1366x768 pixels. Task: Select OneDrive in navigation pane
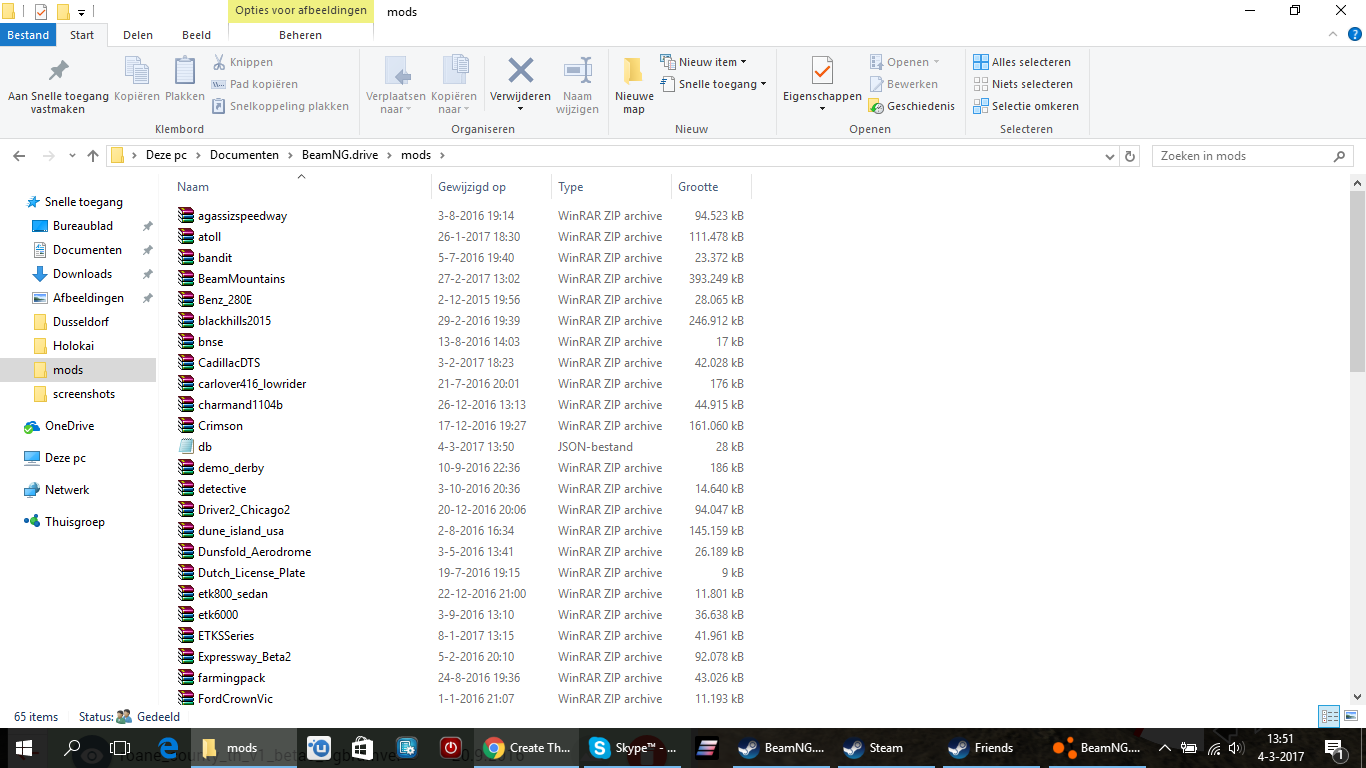click(69, 426)
